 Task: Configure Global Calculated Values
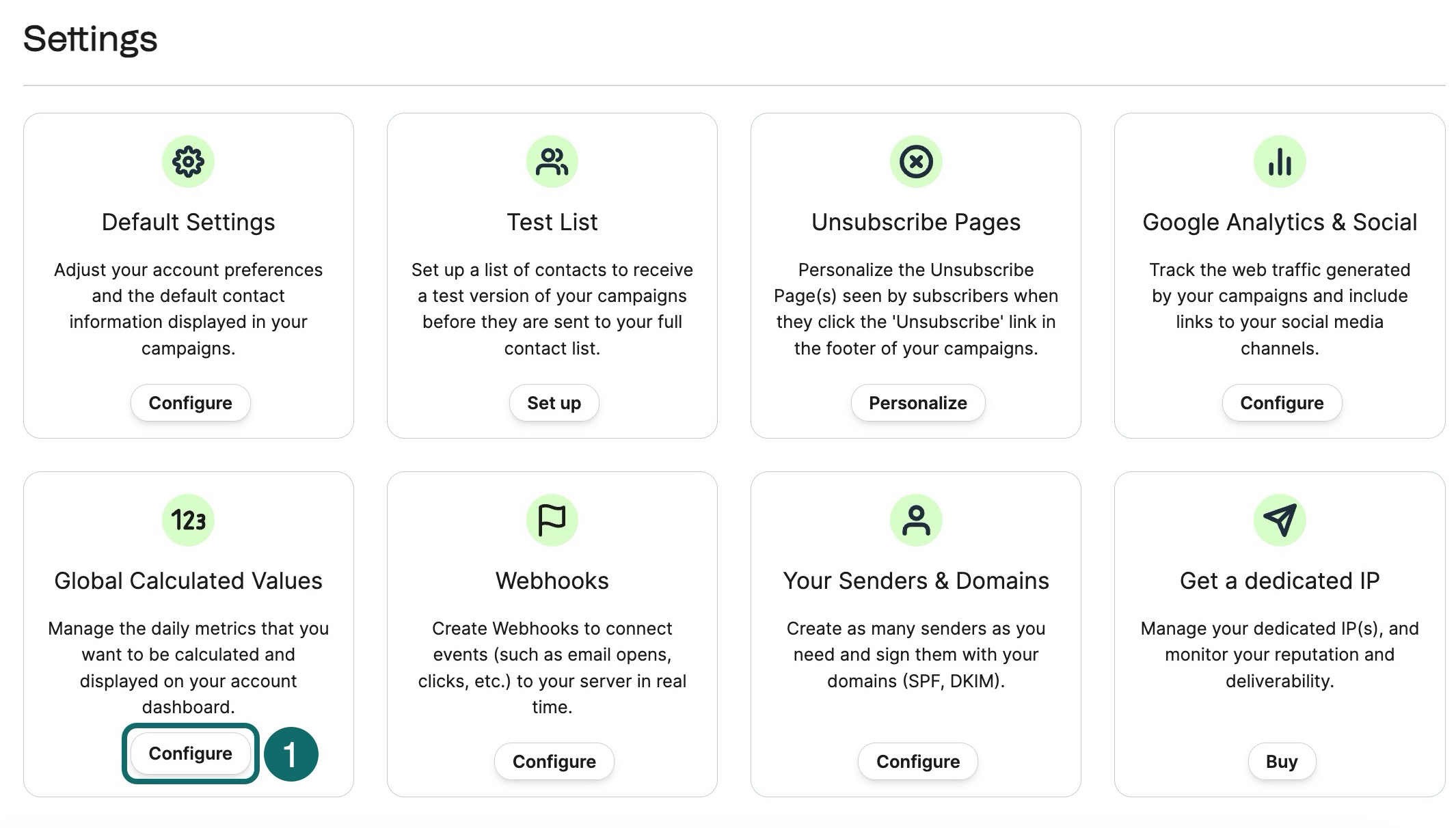[190, 754]
